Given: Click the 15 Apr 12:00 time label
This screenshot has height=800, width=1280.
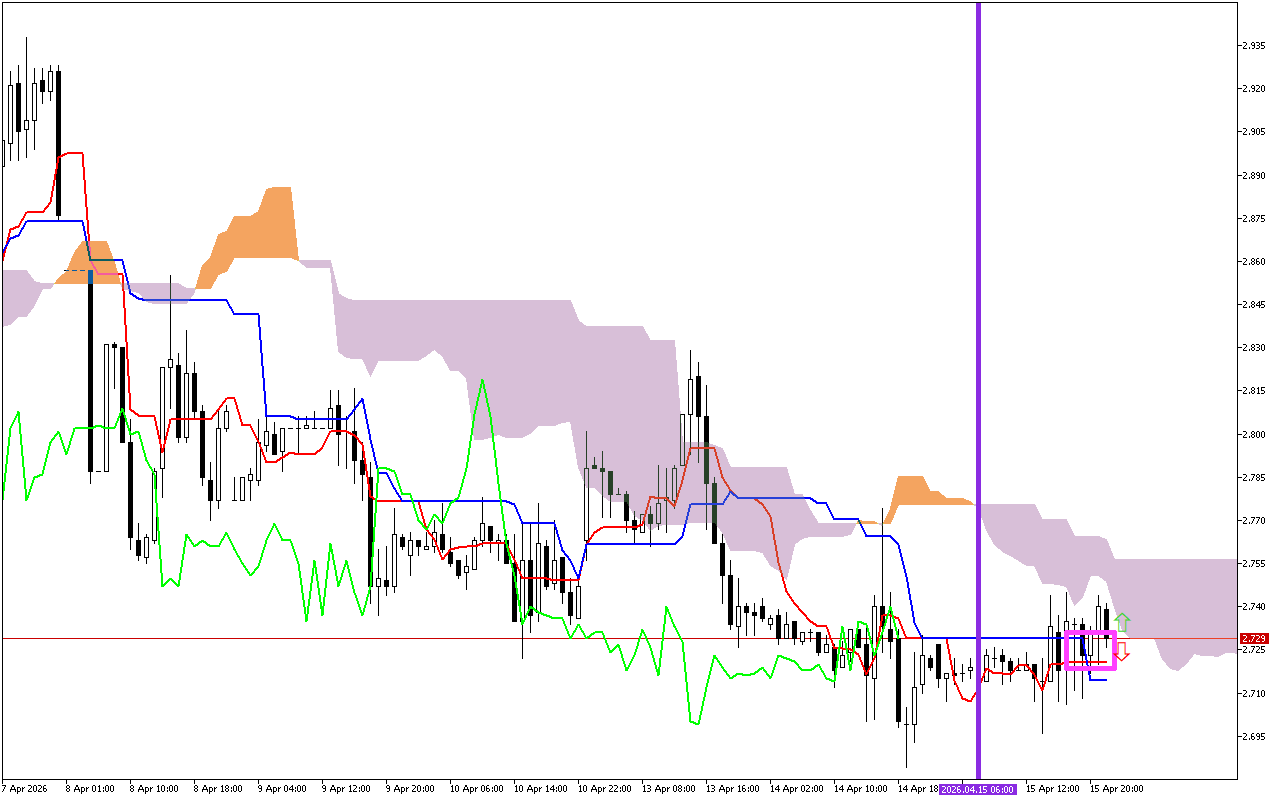Looking at the screenshot, I should click(1052, 789).
